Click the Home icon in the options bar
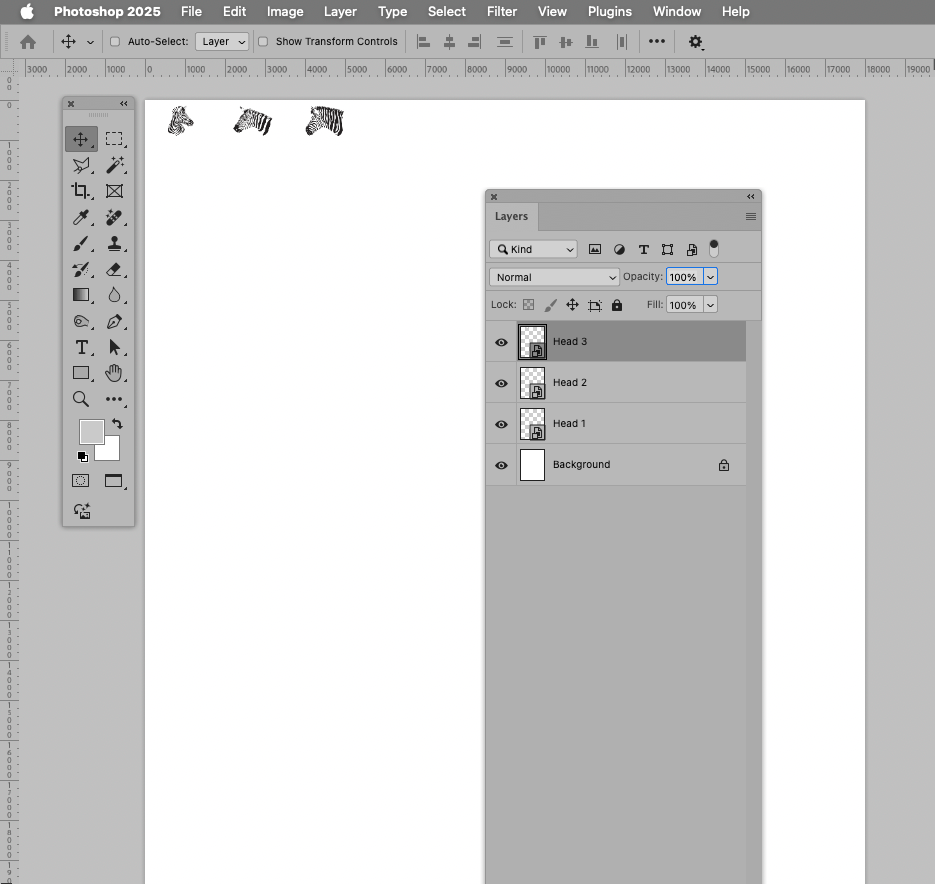The width and height of the screenshot is (935, 884). point(28,42)
